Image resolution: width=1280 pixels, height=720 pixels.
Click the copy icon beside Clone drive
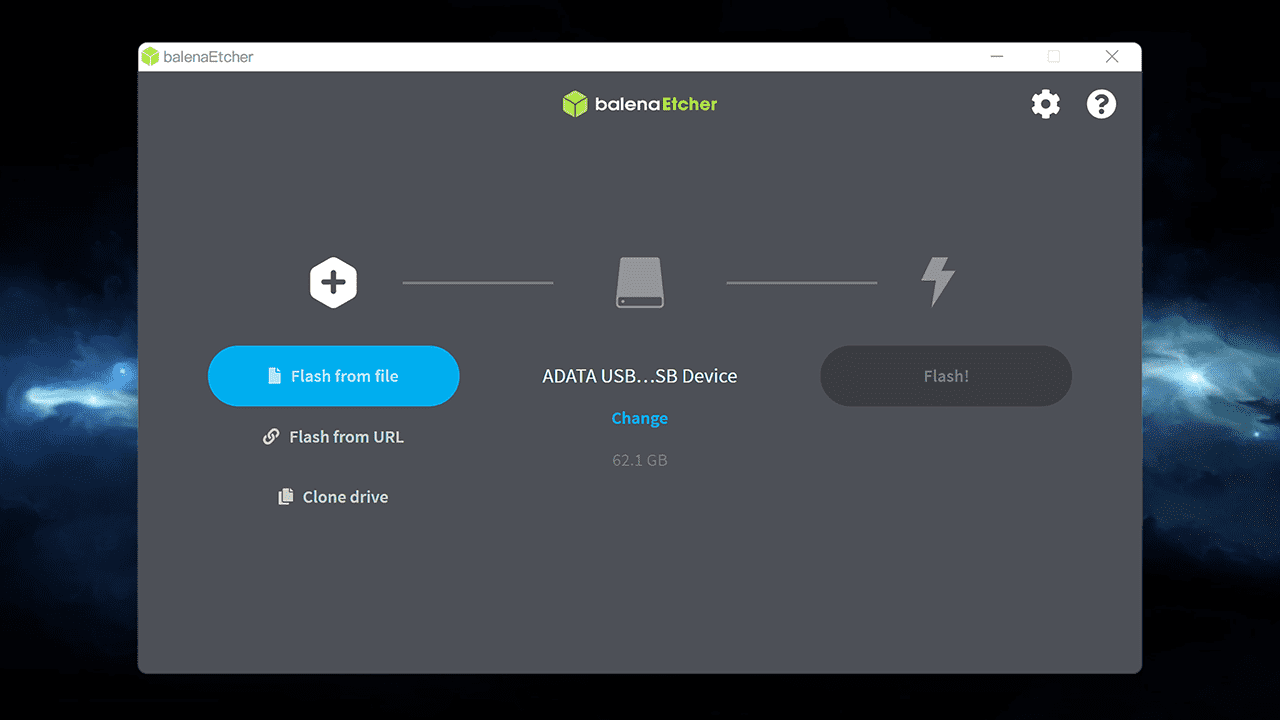[x=286, y=497]
